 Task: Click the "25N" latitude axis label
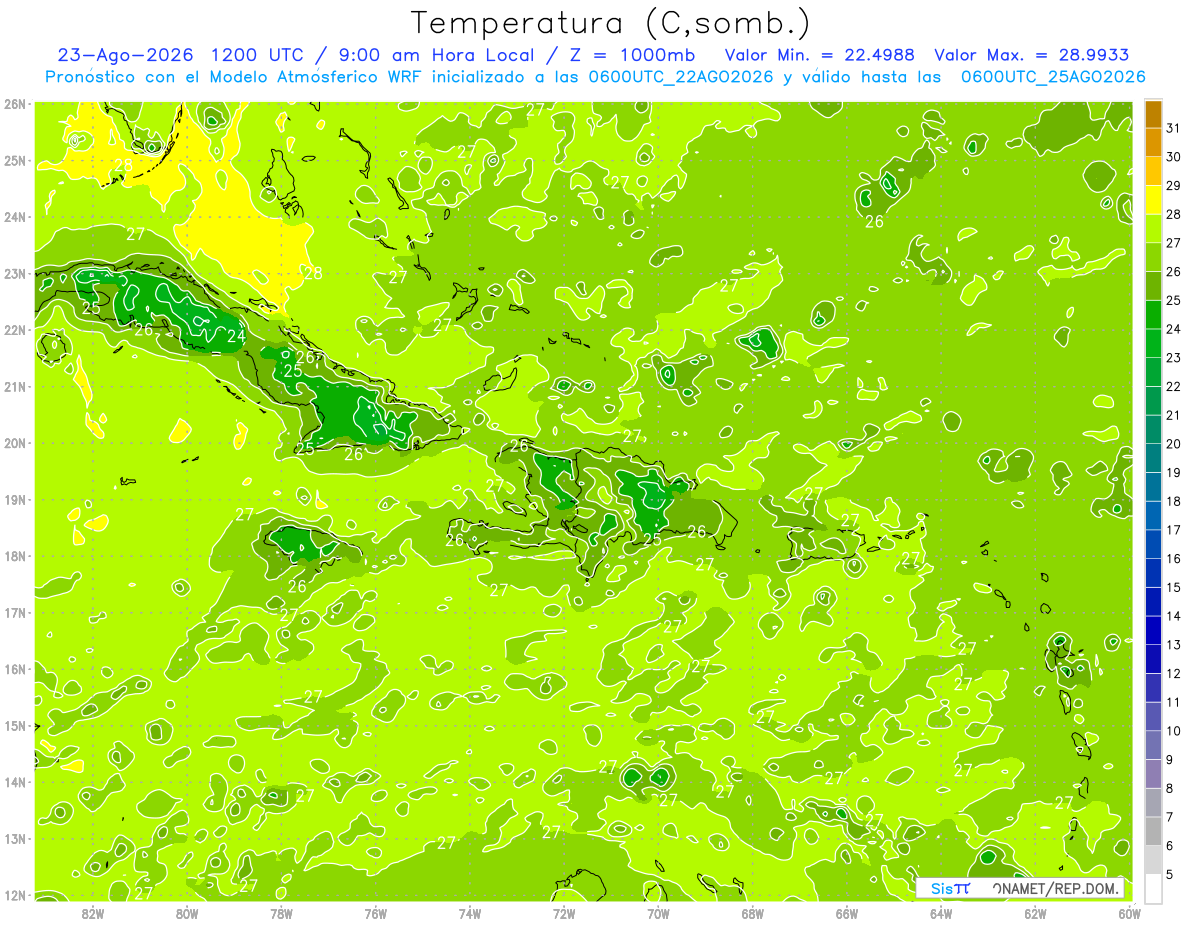click(x=15, y=161)
